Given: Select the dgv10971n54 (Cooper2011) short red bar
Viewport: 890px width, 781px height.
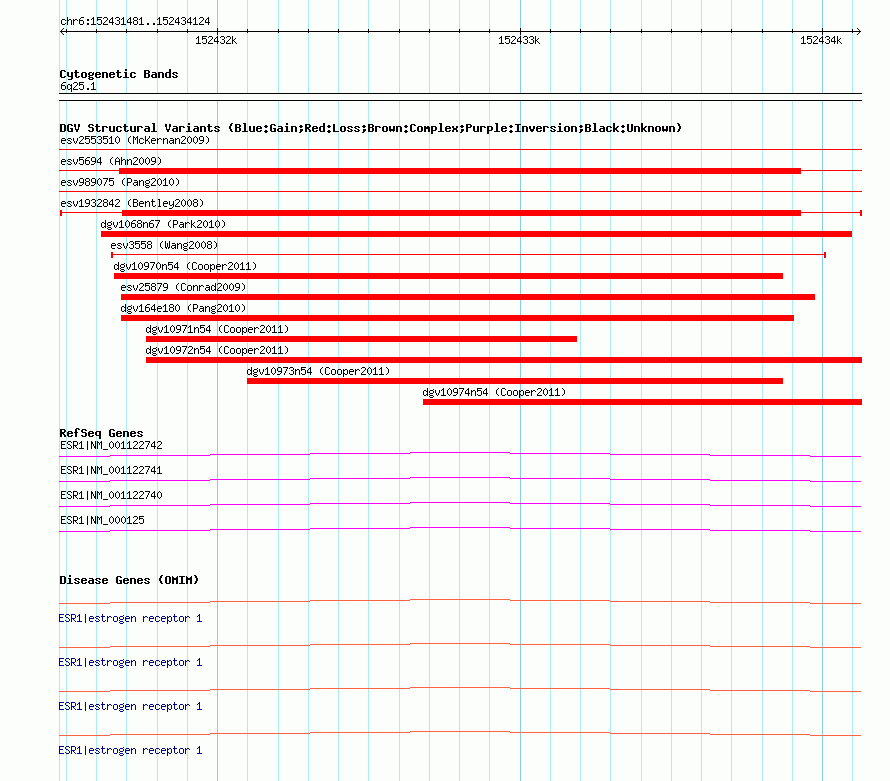Looking at the screenshot, I should 361,339.
